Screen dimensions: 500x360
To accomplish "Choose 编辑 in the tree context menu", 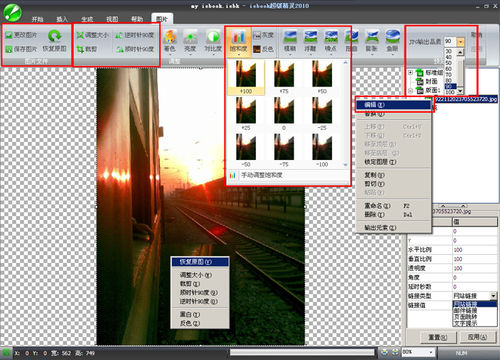I will click(393, 105).
